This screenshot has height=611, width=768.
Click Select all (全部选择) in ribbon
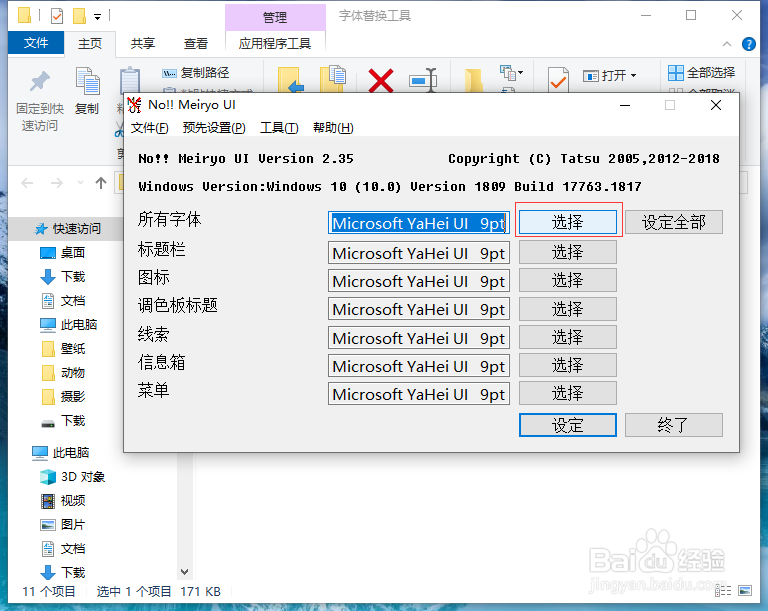(701, 73)
